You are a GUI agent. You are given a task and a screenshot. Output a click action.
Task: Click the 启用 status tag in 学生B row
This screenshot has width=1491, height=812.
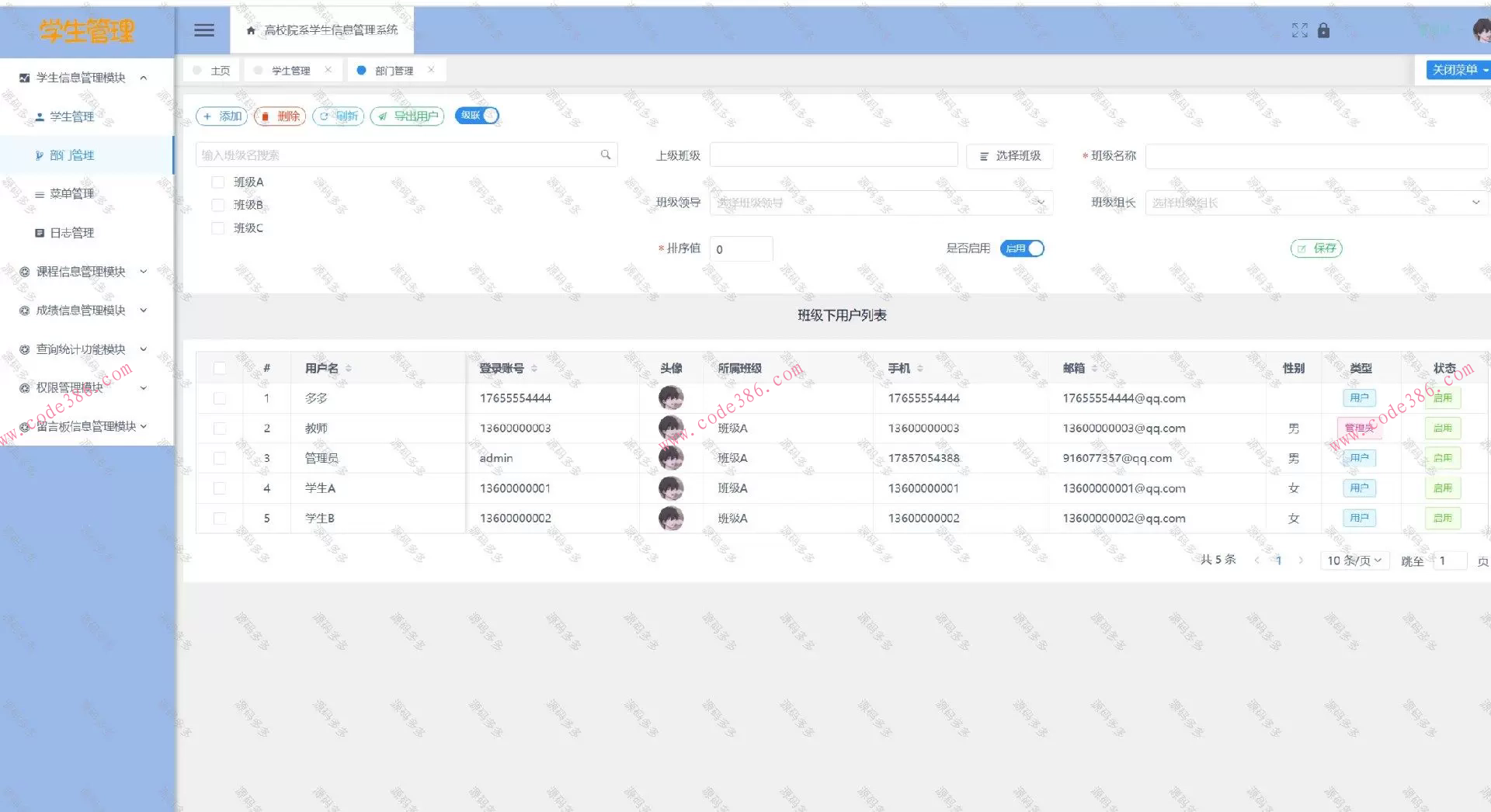pyautogui.click(x=1443, y=518)
